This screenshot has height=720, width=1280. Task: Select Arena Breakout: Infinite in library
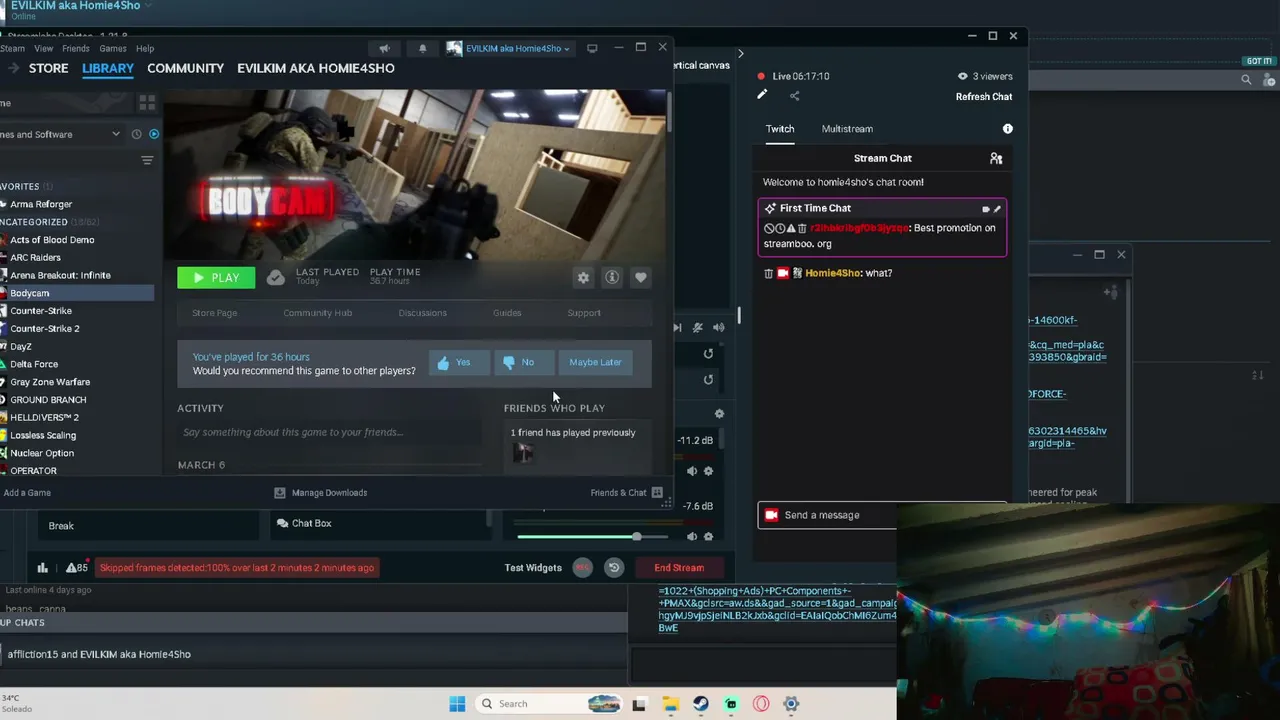(x=60, y=275)
